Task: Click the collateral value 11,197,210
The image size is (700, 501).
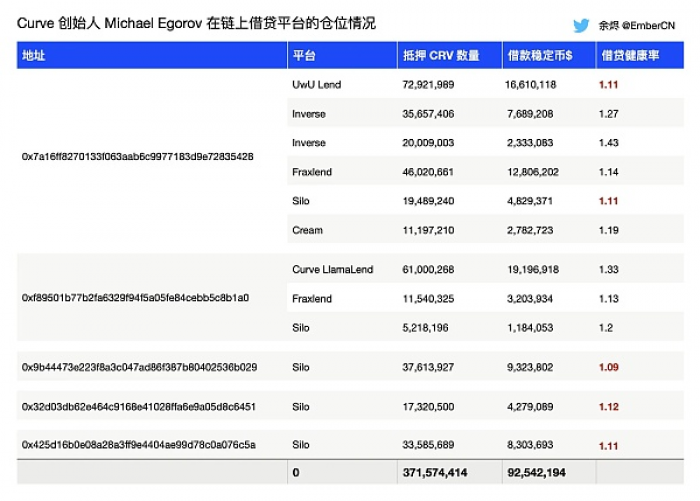Action: (x=428, y=230)
